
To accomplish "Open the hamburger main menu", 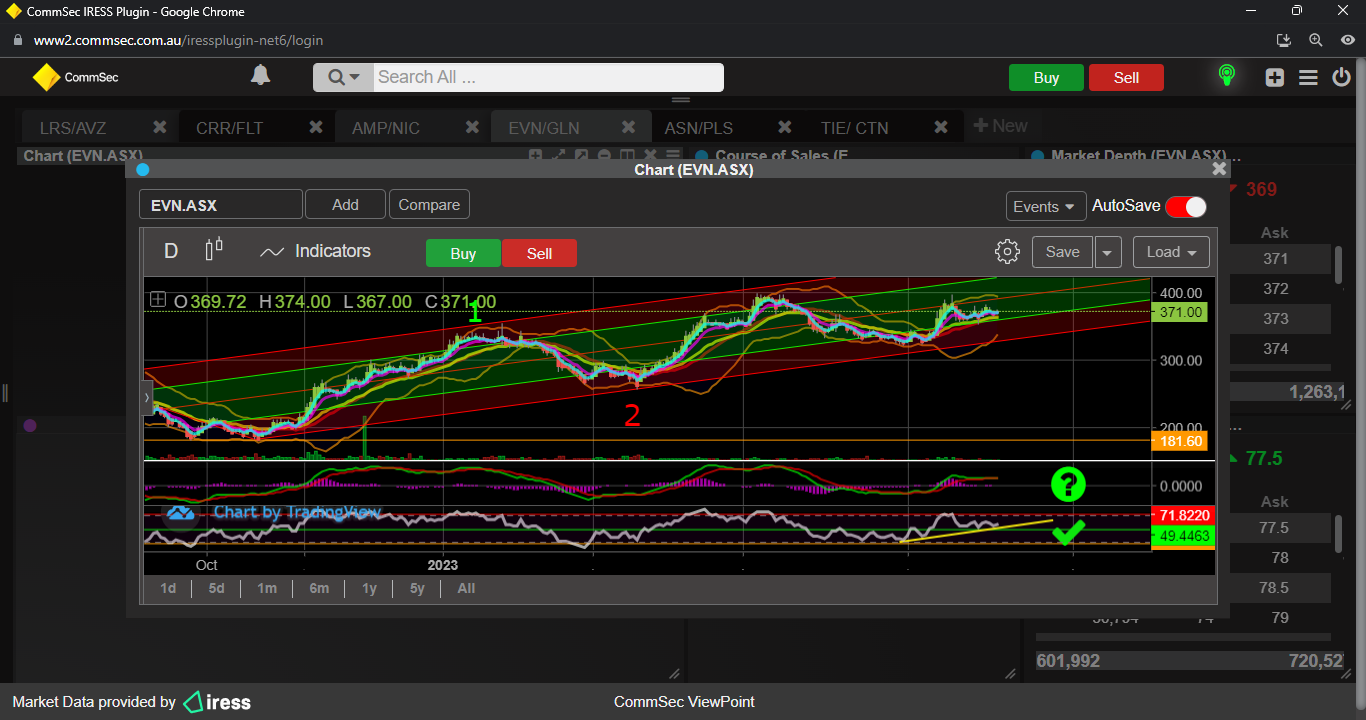I will [x=1308, y=78].
